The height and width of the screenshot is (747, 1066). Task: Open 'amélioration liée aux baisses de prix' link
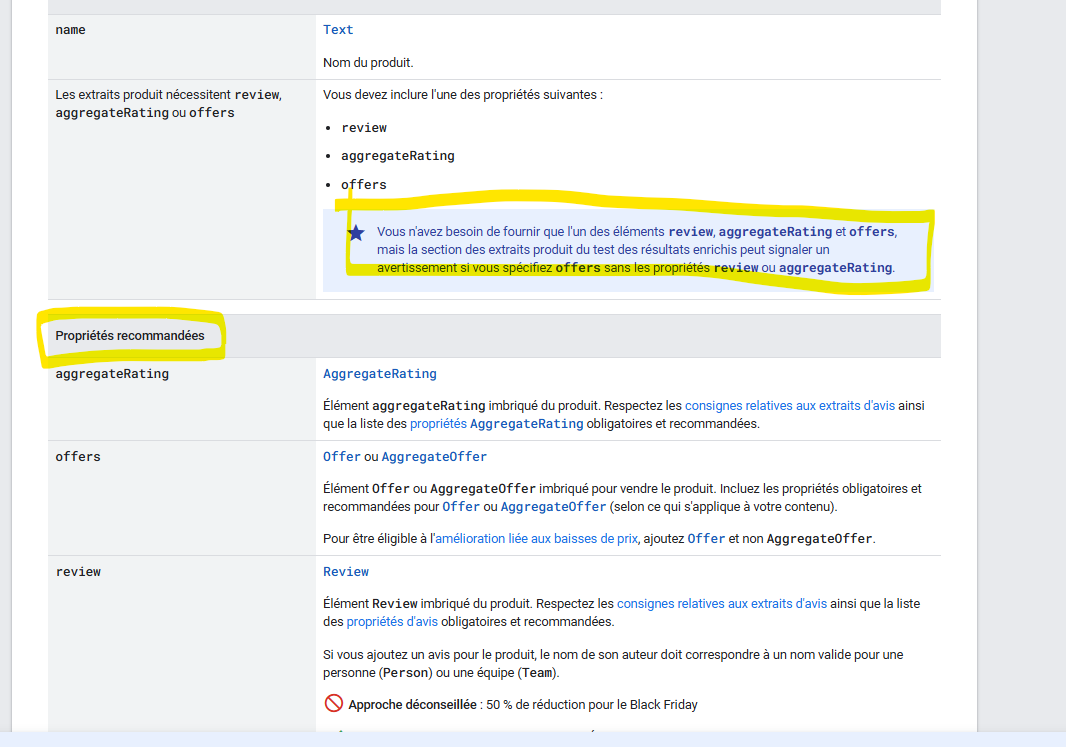click(536, 539)
